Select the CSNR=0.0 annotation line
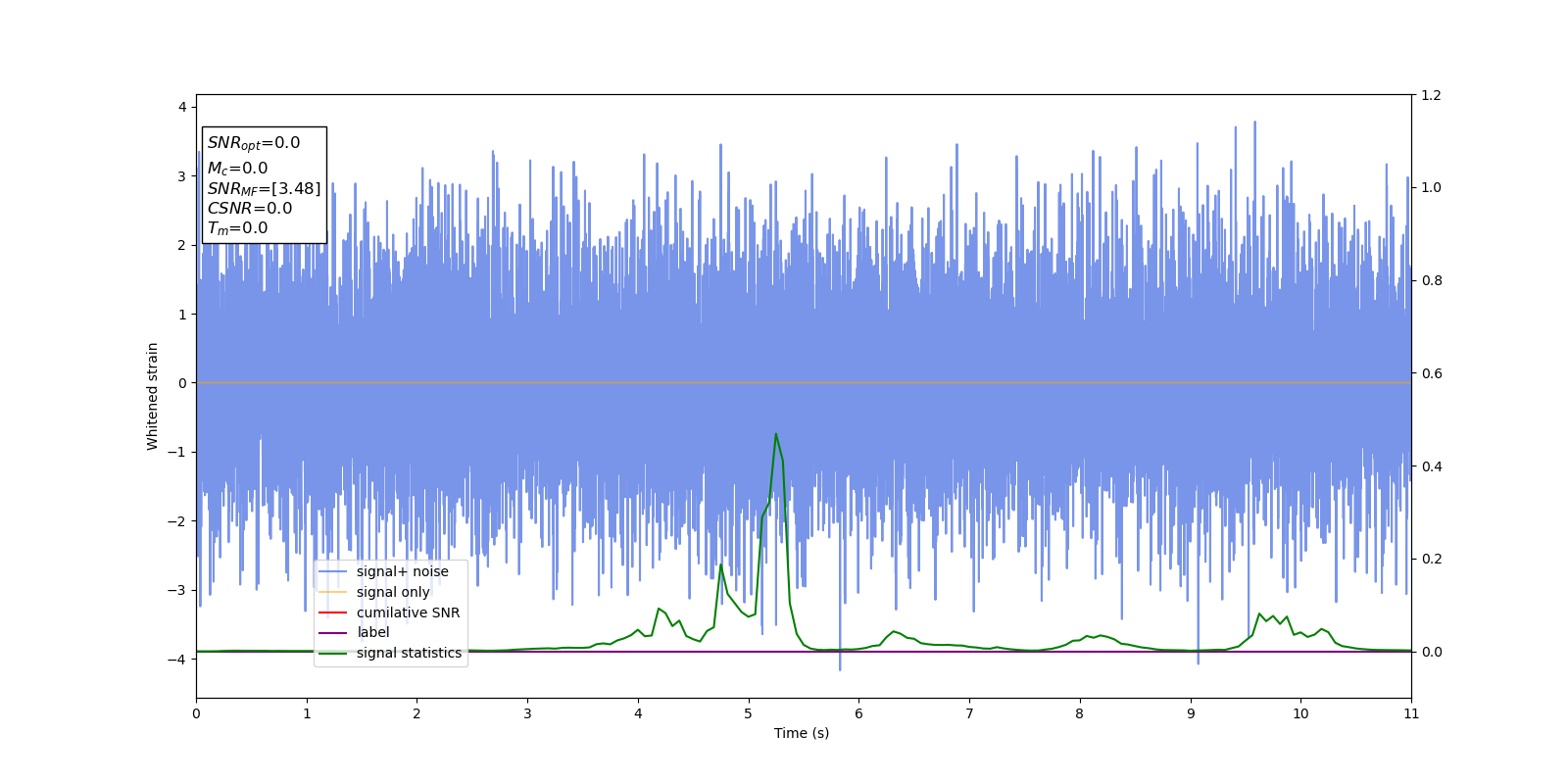This screenshot has height=784, width=1568. 250,208
